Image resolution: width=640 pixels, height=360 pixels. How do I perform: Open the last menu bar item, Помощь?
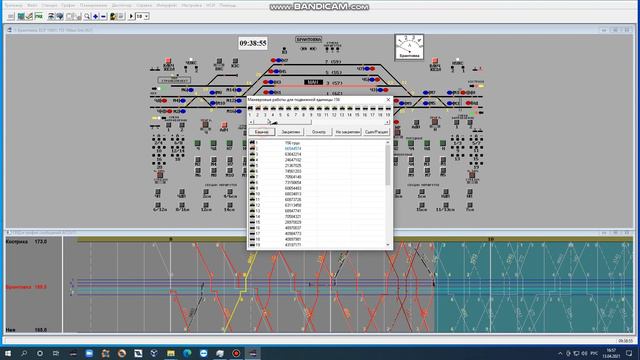click(228, 5)
